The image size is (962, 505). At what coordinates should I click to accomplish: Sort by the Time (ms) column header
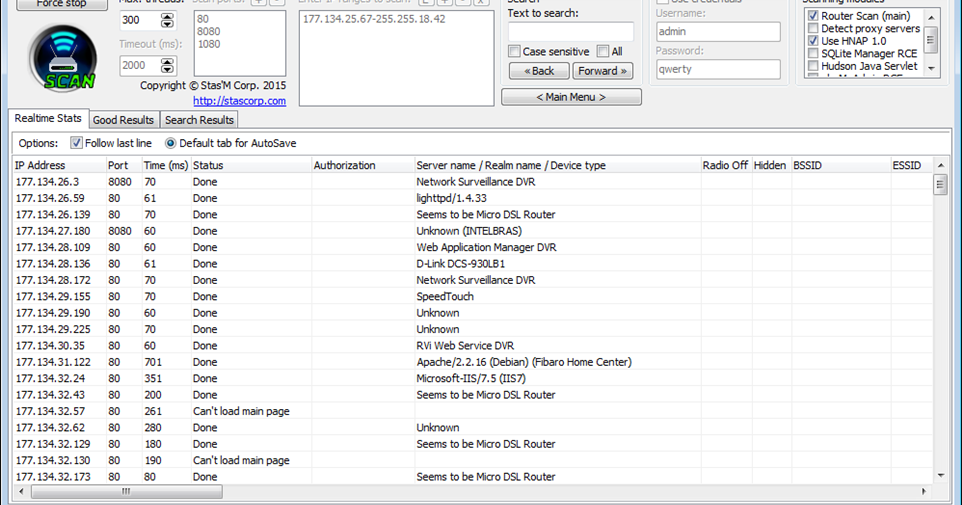(166, 165)
